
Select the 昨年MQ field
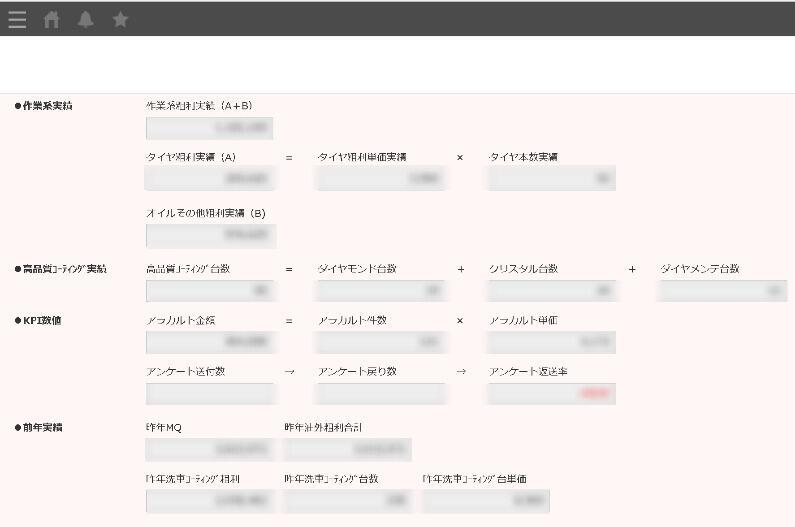pos(209,450)
